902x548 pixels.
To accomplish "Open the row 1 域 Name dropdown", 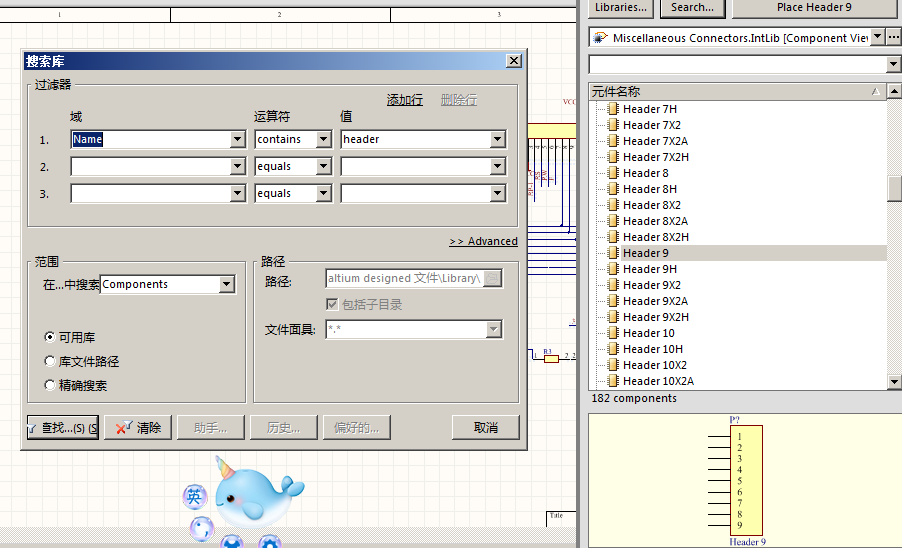I will click(237, 139).
